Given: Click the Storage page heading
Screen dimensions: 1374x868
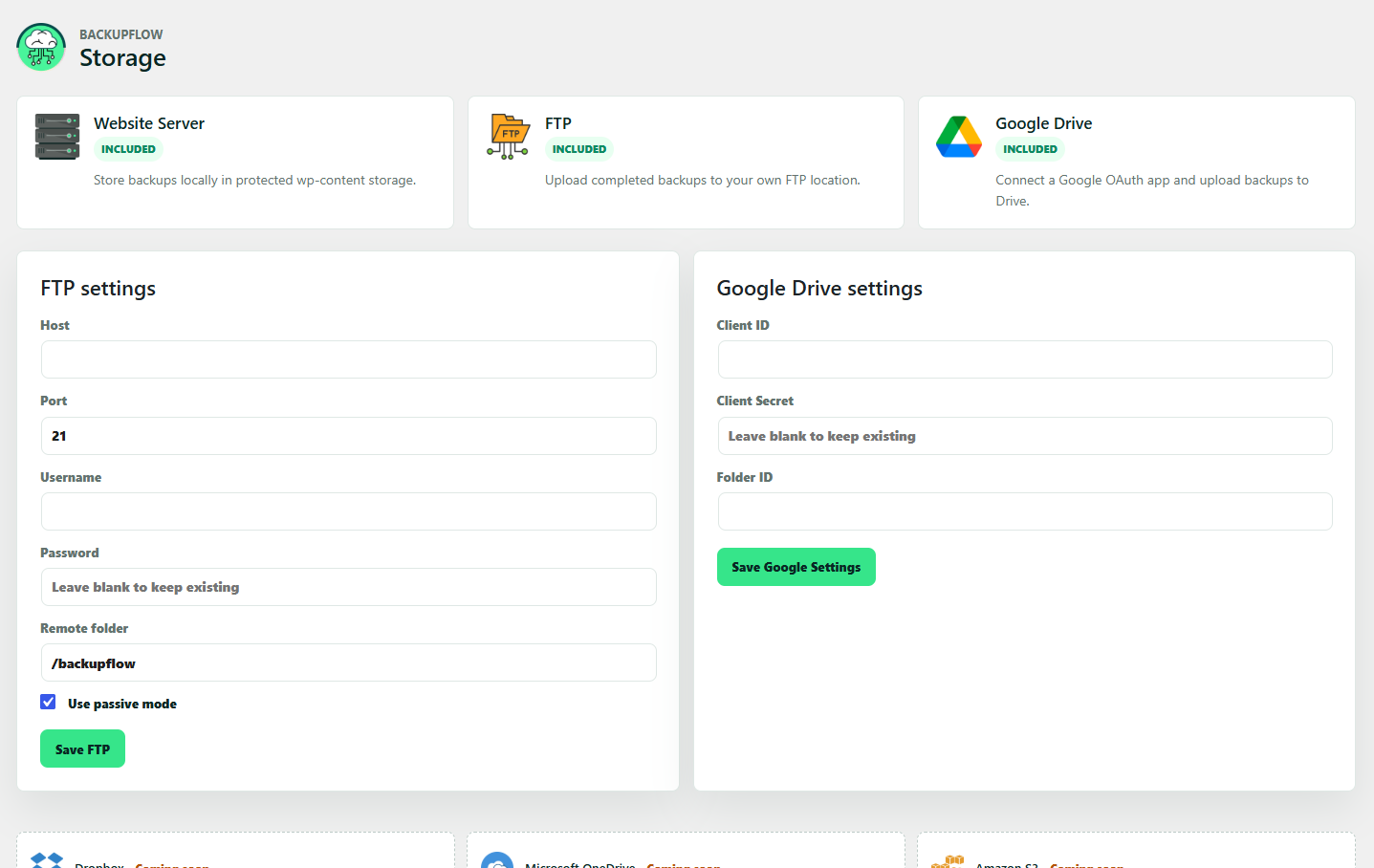Looking at the screenshot, I should point(122,58).
